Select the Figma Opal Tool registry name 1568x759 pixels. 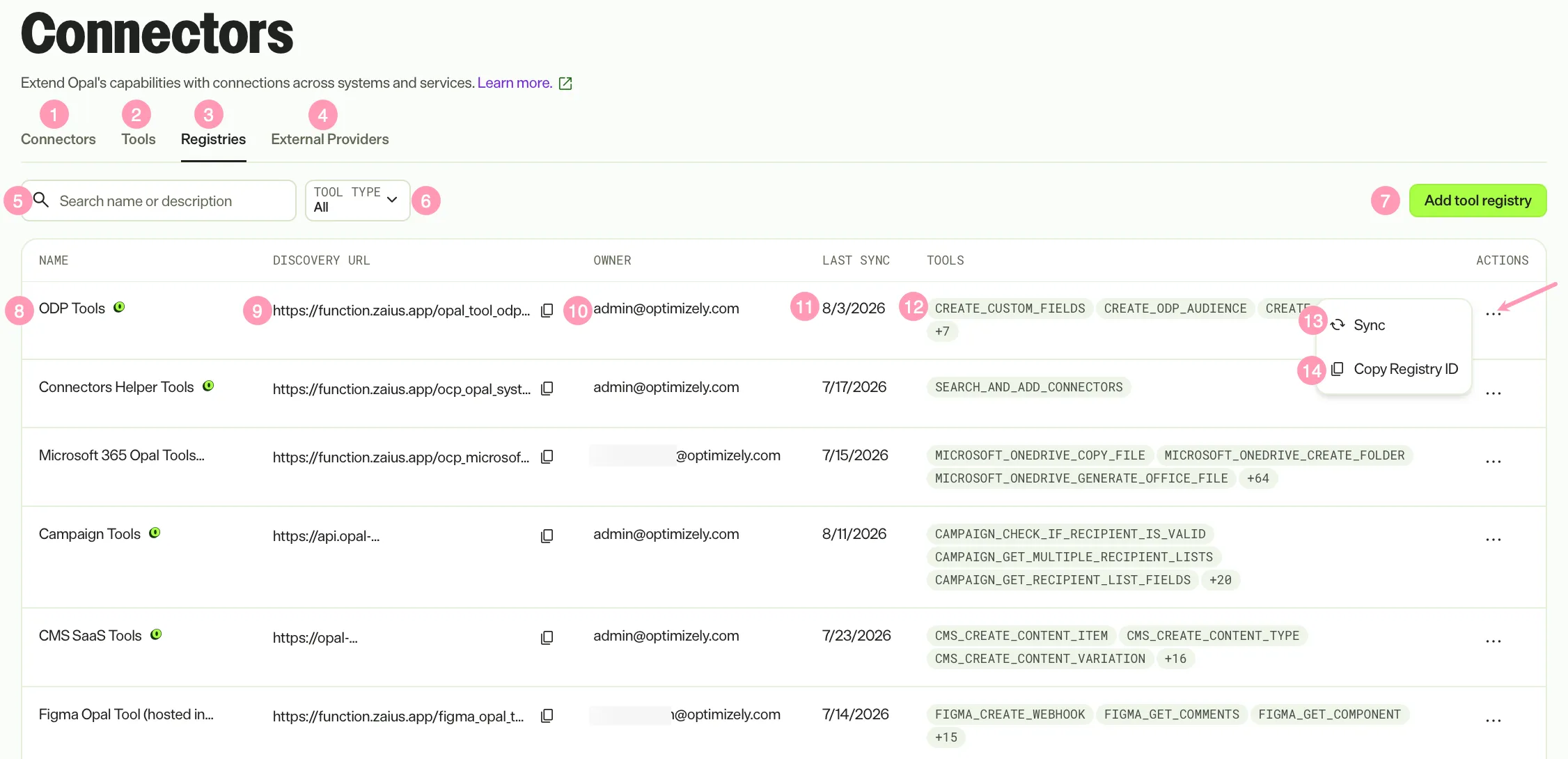pos(126,714)
